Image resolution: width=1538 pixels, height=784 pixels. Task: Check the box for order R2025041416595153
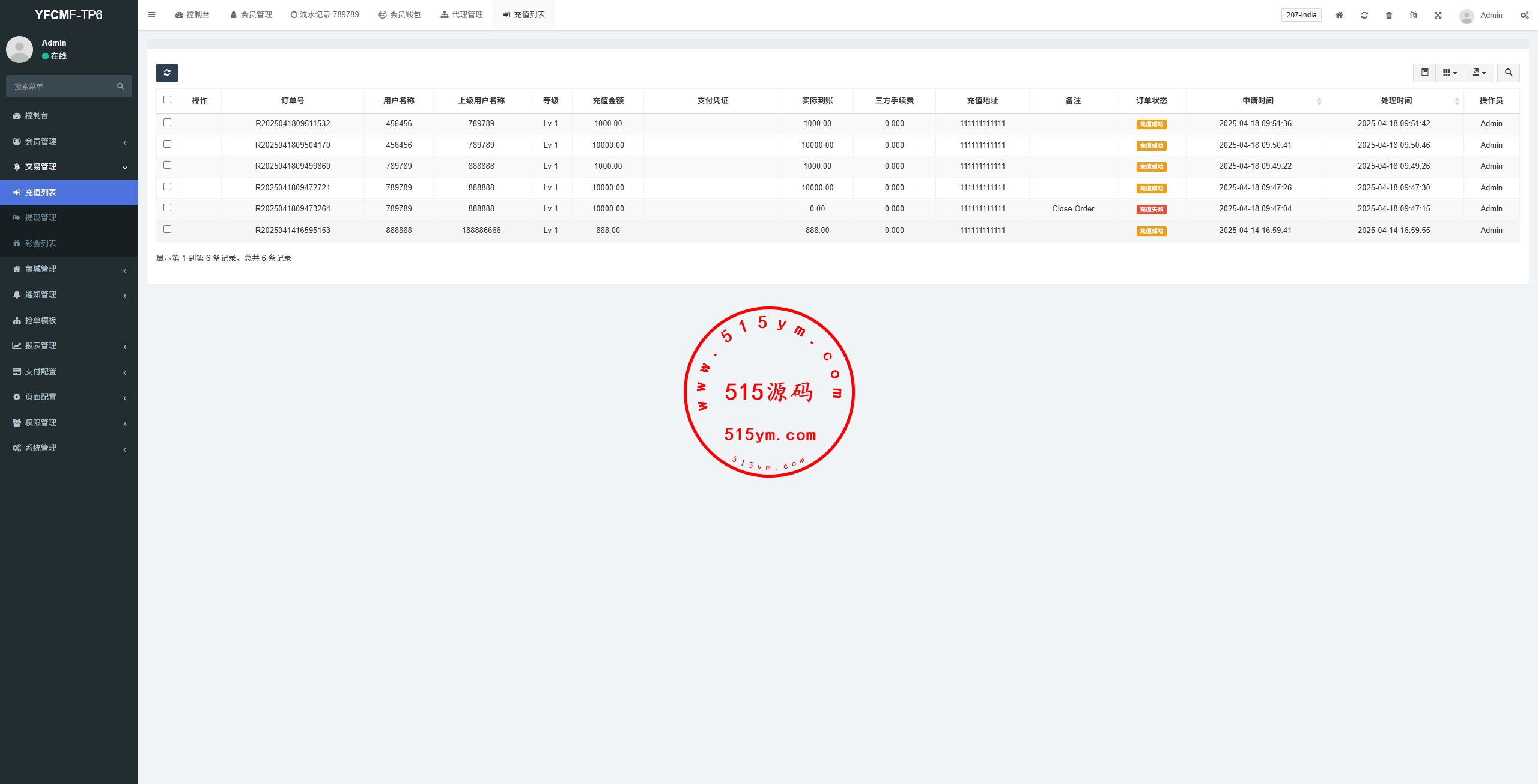click(167, 229)
